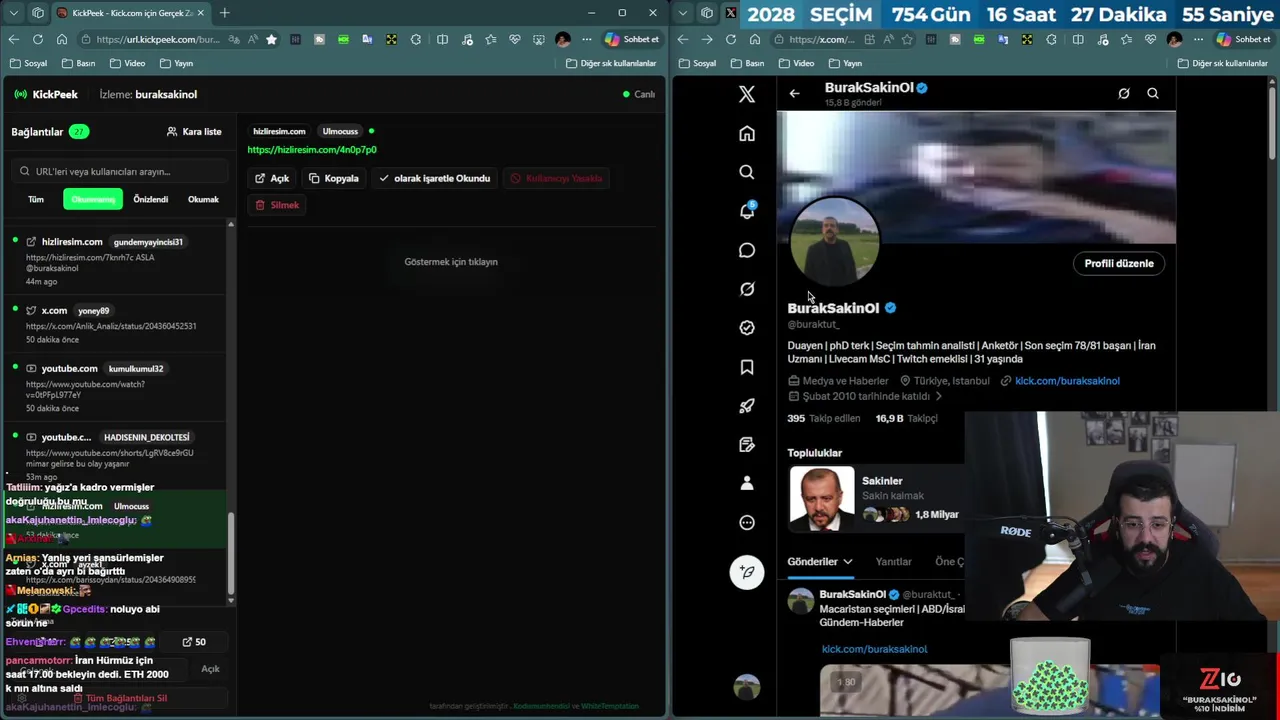Open rocket Creator Studio icon in X sidebar

pyautogui.click(x=746, y=406)
